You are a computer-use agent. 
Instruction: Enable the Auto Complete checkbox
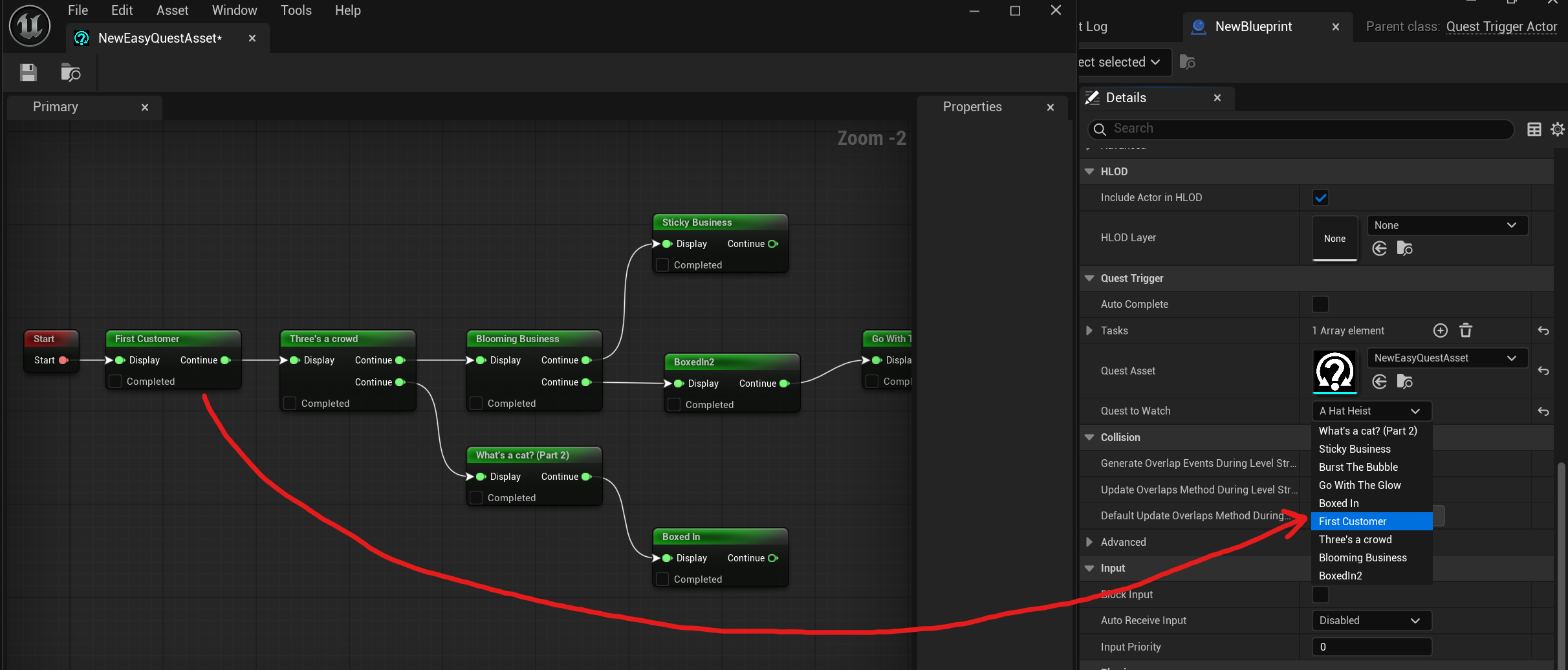pos(1320,304)
